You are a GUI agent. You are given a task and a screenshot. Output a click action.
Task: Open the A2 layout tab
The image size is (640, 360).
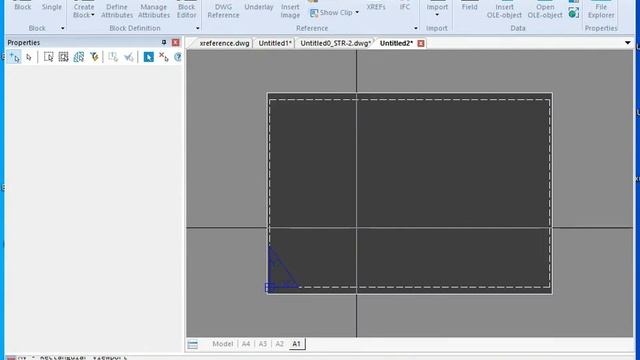coord(279,344)
